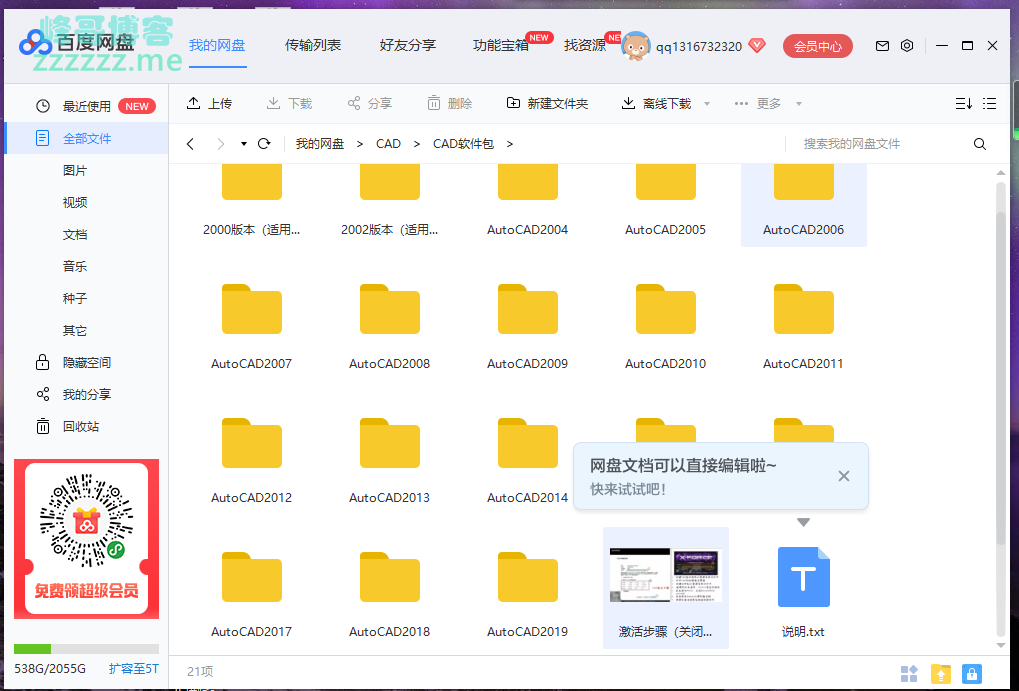Click the yellow upload icon at bottom right
Image resolution: width=1019 pixels, height=691 pixels.
click(940, 673)
